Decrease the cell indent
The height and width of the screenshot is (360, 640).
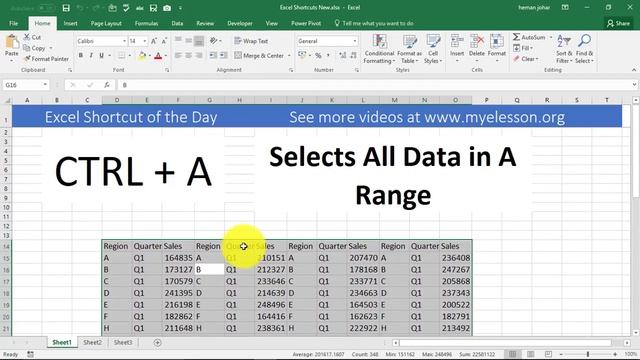213,56
